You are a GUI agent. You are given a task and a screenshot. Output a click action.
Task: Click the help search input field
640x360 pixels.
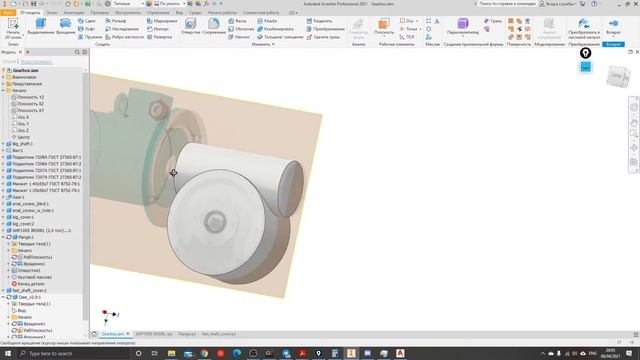point(506,4)
